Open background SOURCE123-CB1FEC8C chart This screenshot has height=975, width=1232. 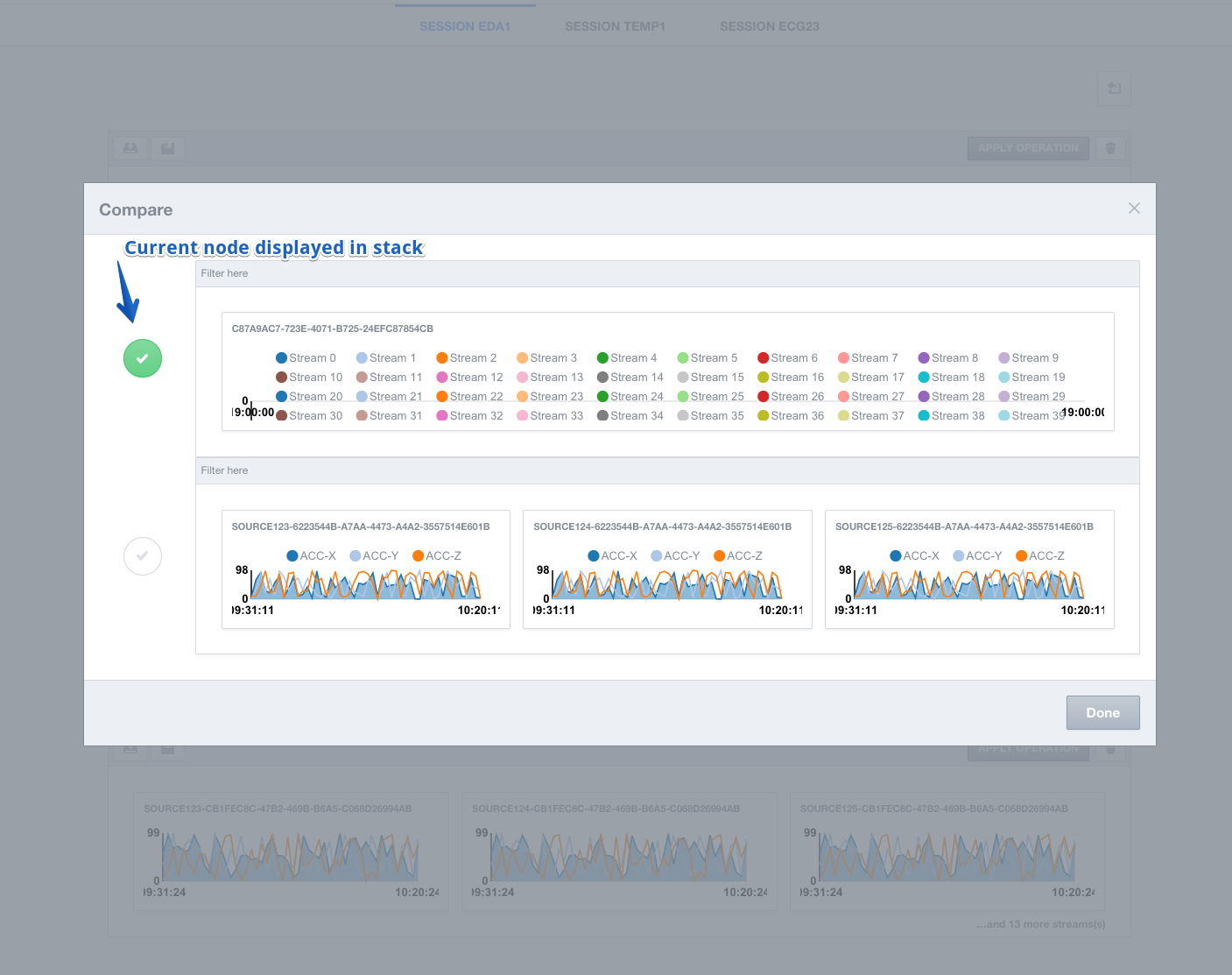[291, 851]
